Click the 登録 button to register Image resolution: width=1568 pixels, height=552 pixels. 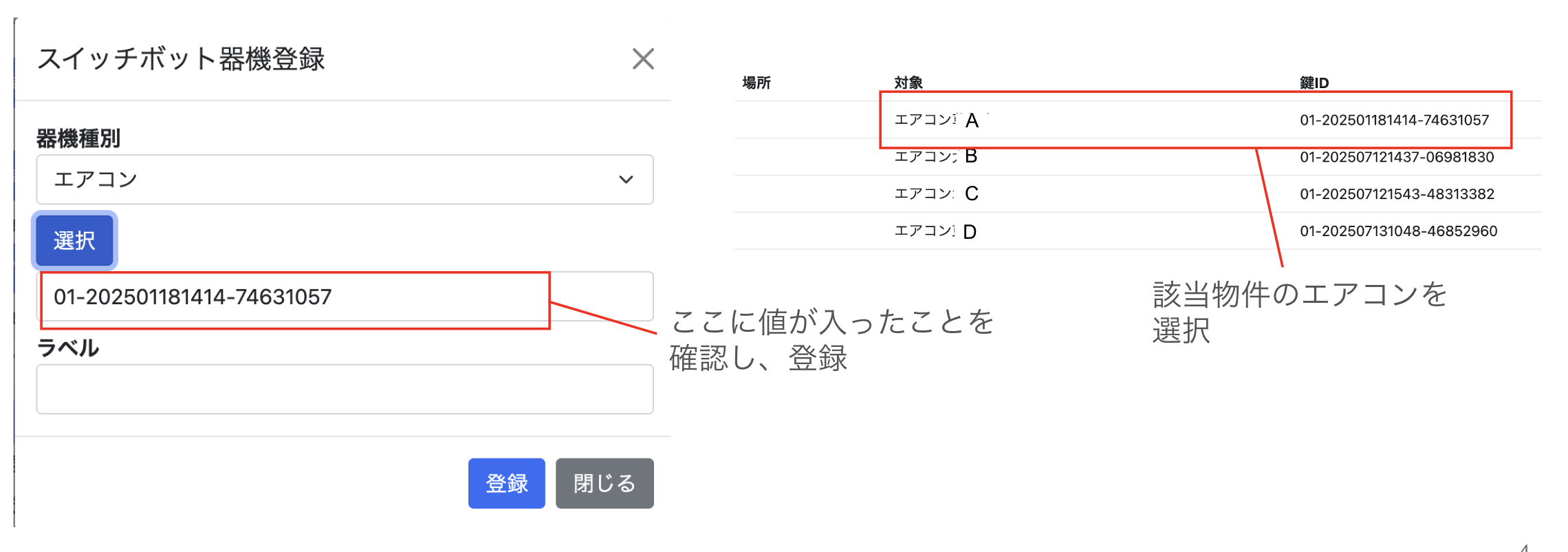click(506, 483)
